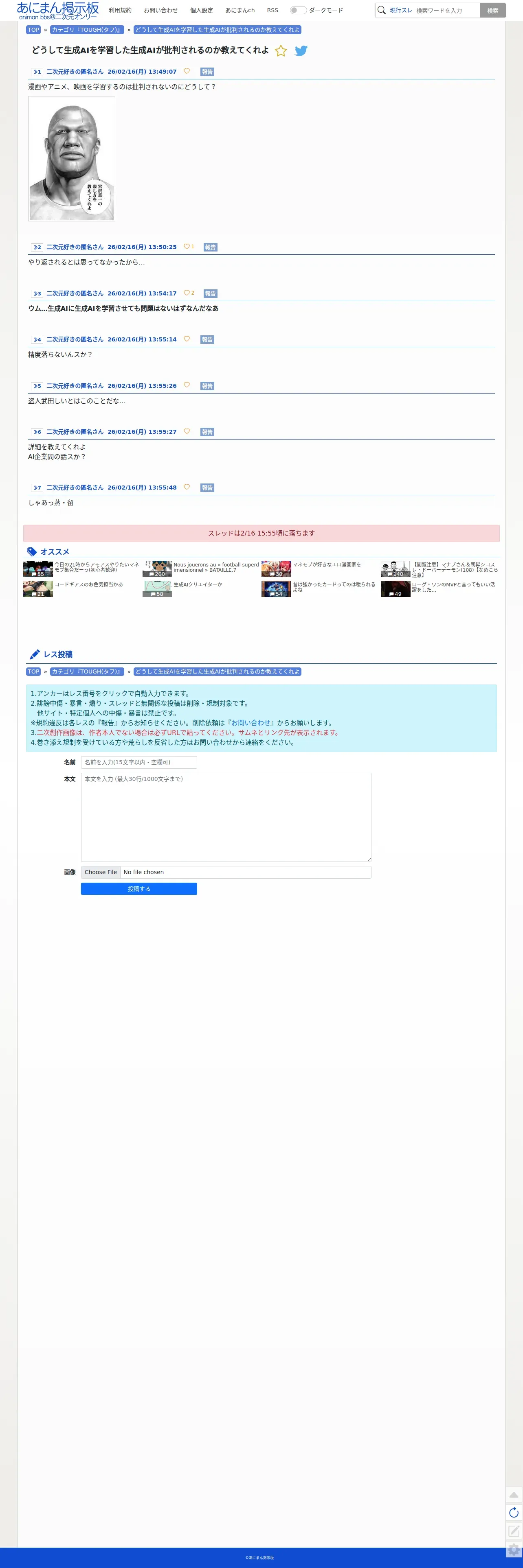The height and width of the screenshot is (1568, 523).
Task: Click the >>4 anchor number
Action: click(37, 340)
